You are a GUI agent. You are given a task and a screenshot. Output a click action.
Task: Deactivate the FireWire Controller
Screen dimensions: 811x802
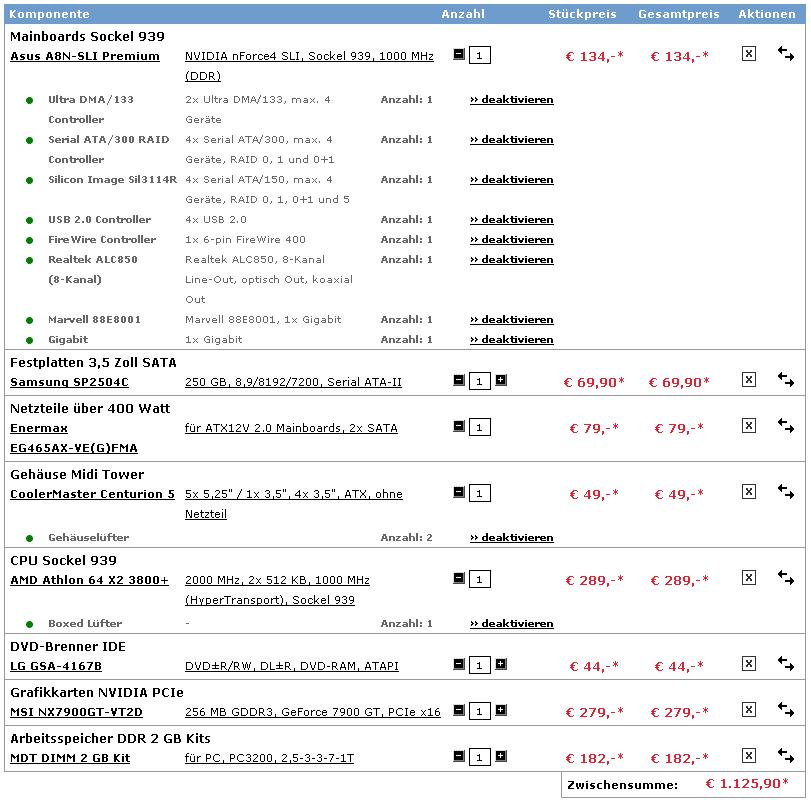pos(512,239)
